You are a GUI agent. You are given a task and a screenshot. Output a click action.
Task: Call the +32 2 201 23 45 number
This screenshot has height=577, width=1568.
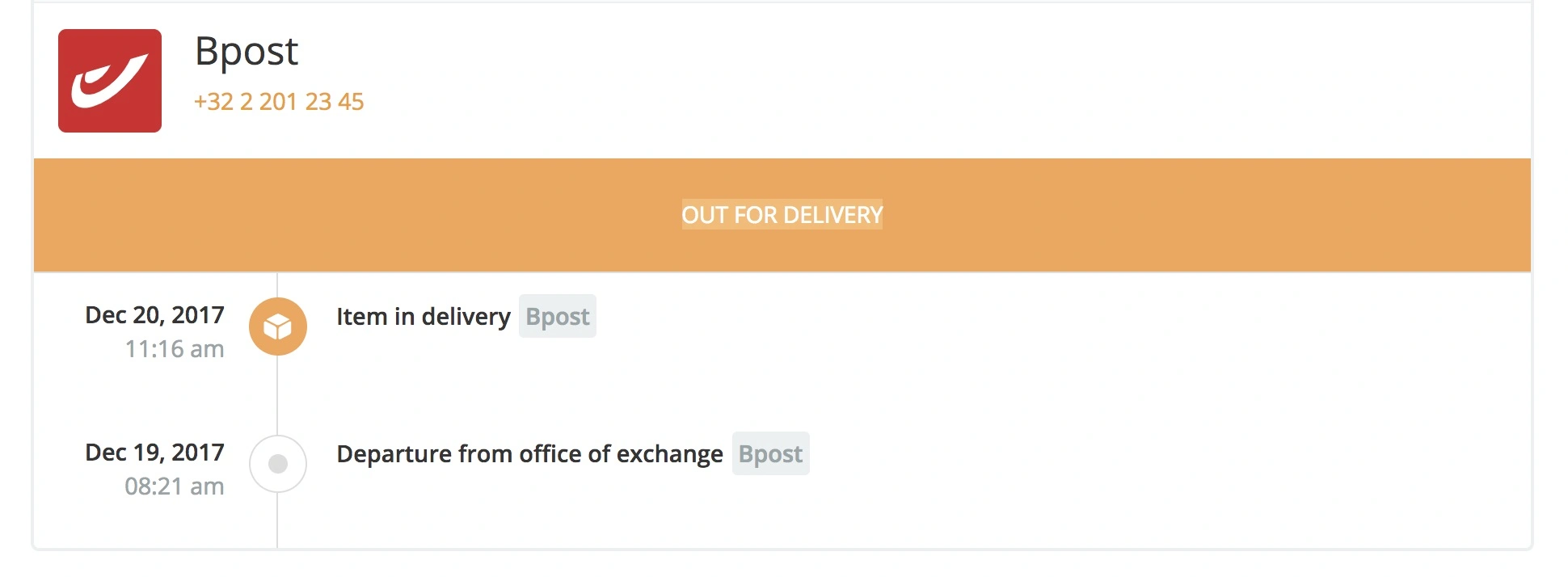(x=279, y=102)
